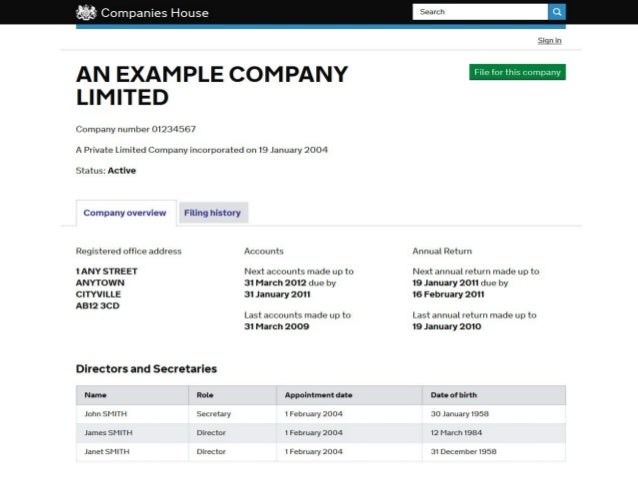Click the 16 February 2011 due date
This screenshot has width=638, height=479.
tap(448, 294)
